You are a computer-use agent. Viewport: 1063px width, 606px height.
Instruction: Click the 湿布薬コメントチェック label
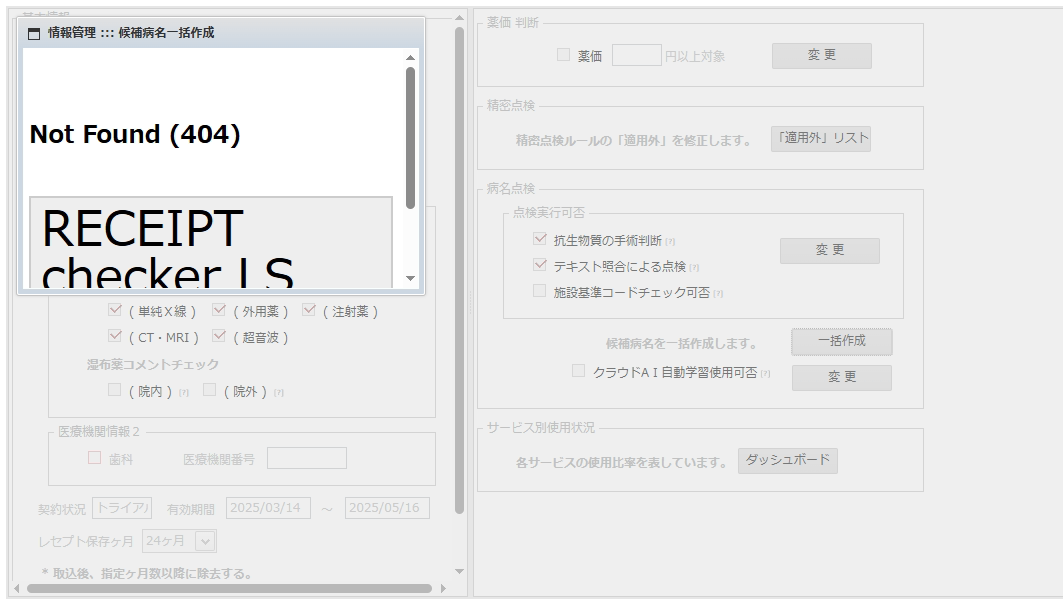pyautogui.click(x=153, y=365)
